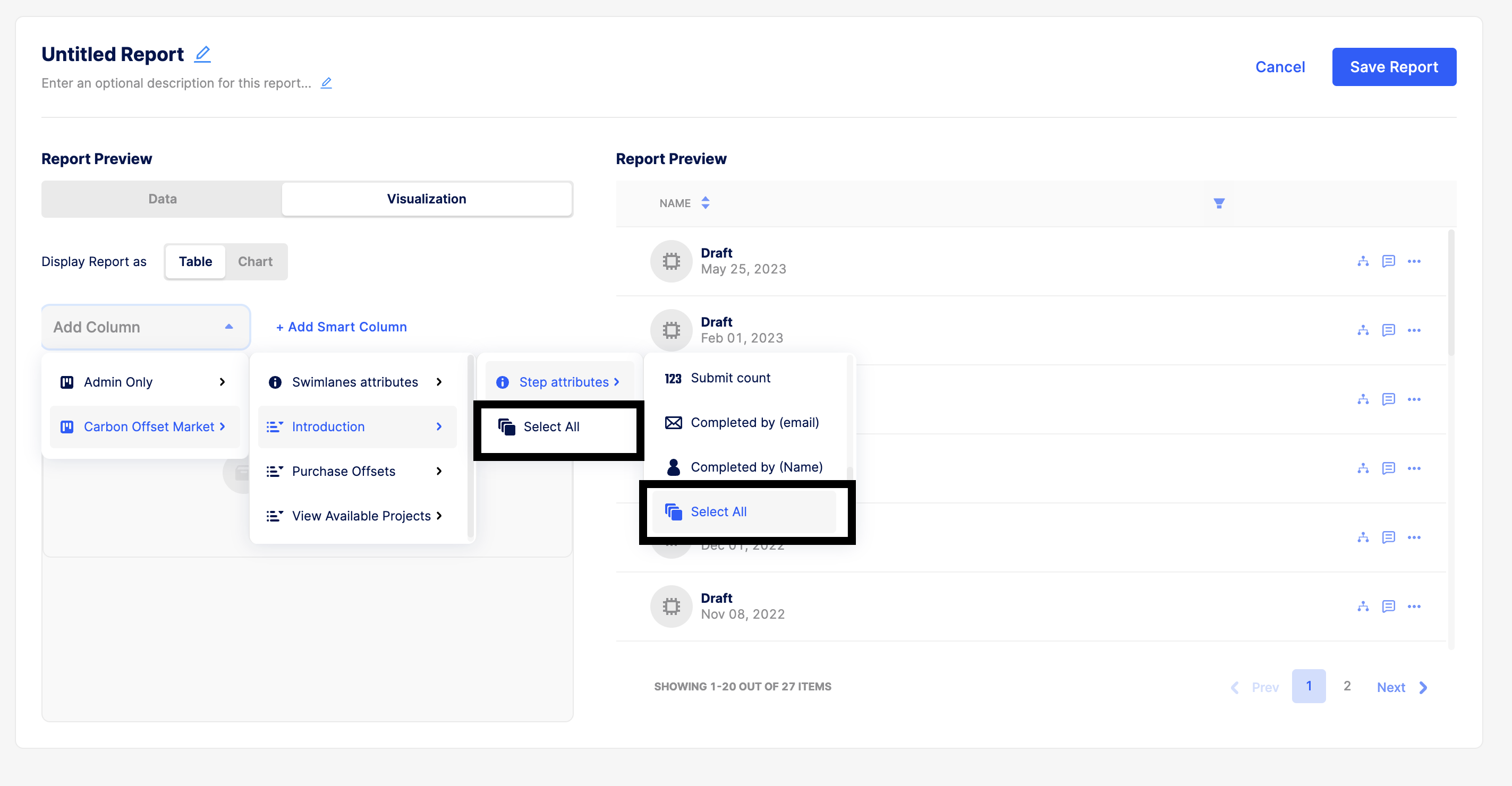Click the chip icon of May 25 draft
Viewport: 1512px width, 786px height.
pos(671,262)
